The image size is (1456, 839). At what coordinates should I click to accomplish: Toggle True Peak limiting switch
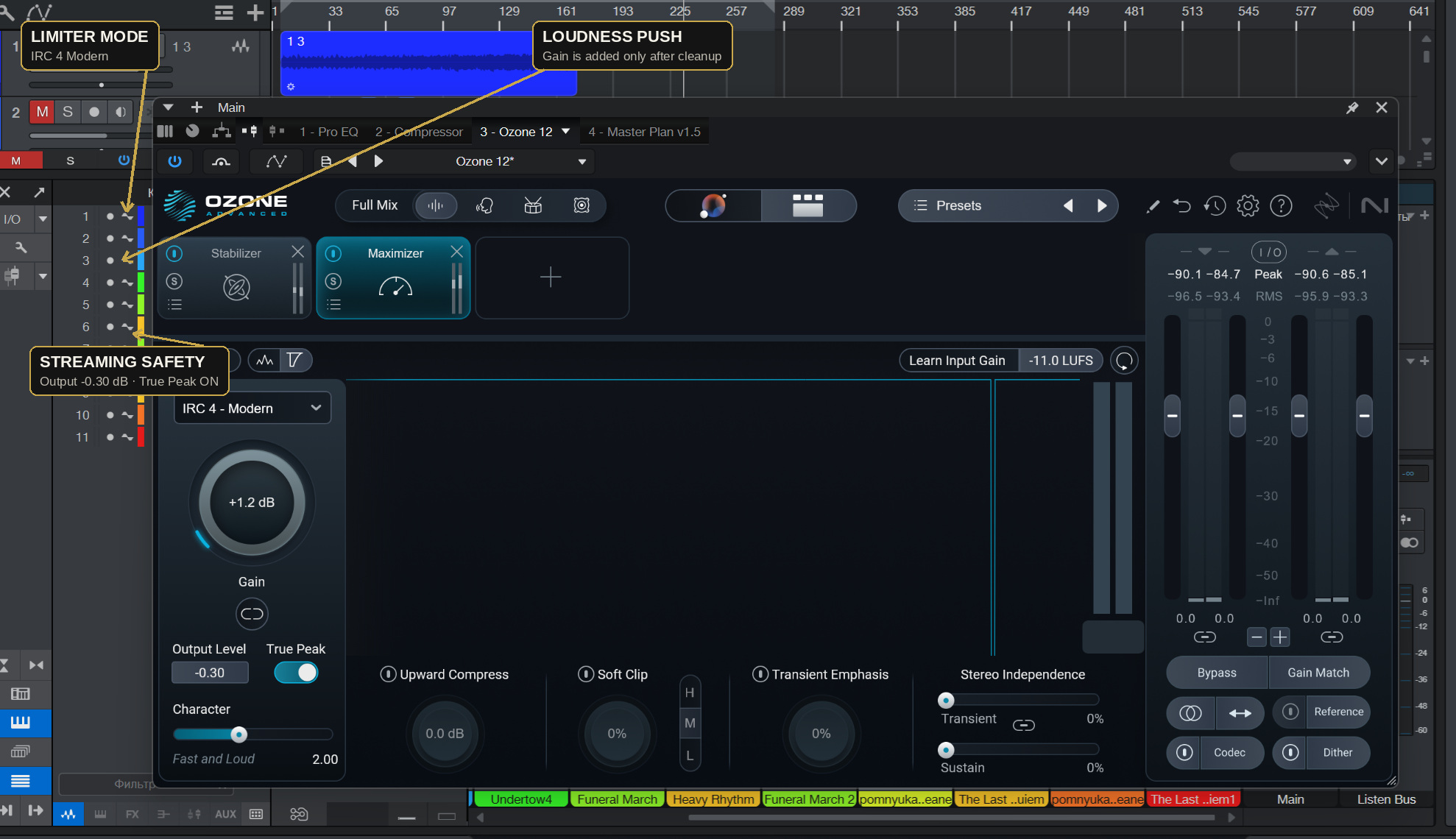(297, 673)
